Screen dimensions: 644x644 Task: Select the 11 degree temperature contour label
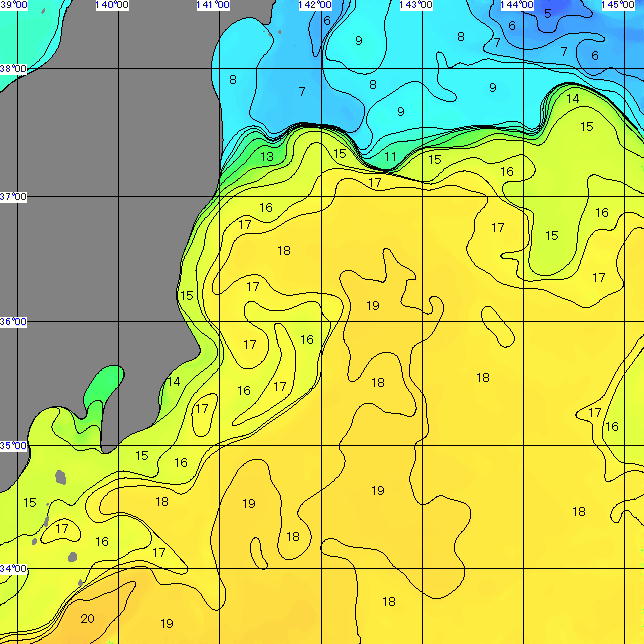coord(390,157)
